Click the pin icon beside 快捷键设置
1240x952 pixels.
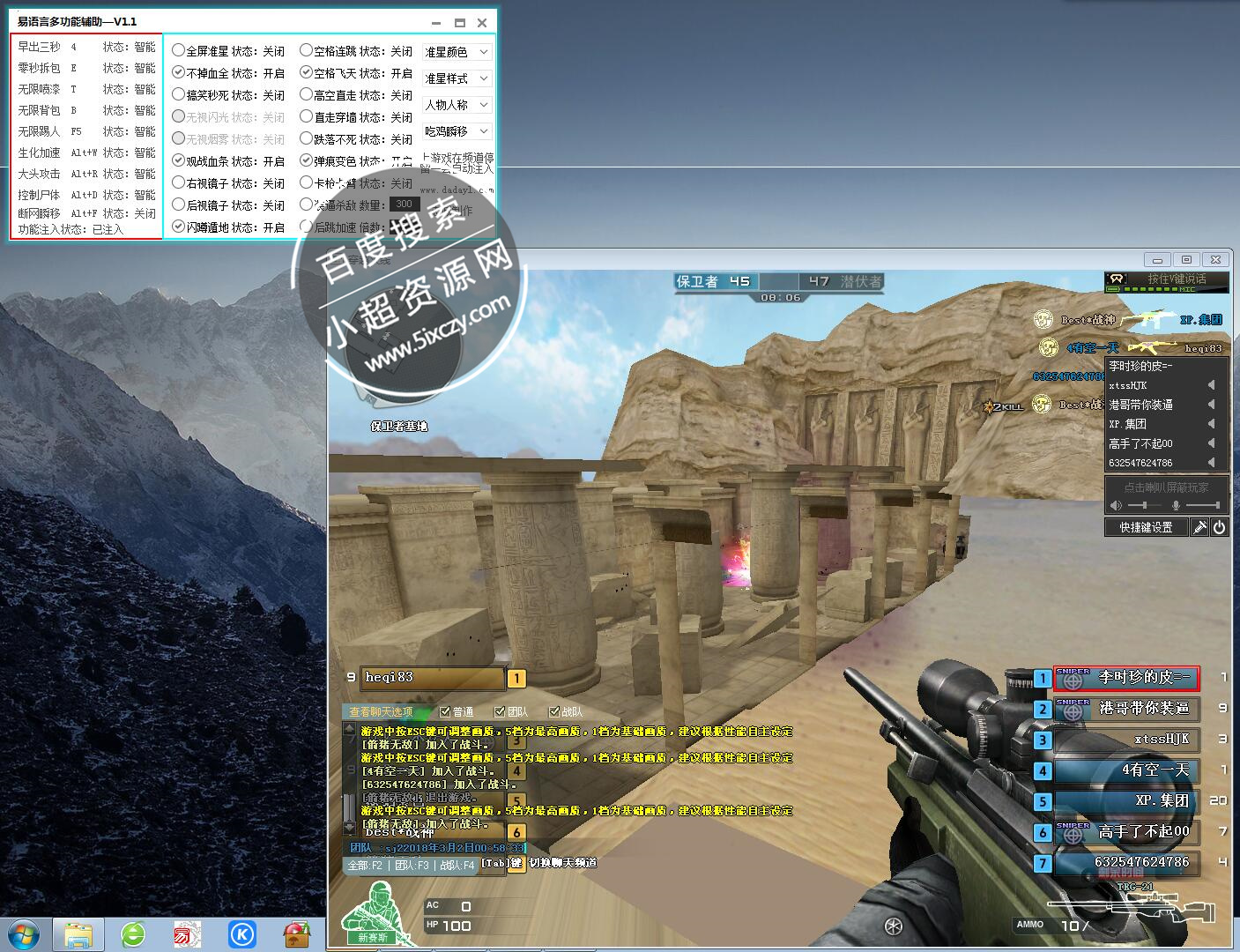[x=1199, y=527]
